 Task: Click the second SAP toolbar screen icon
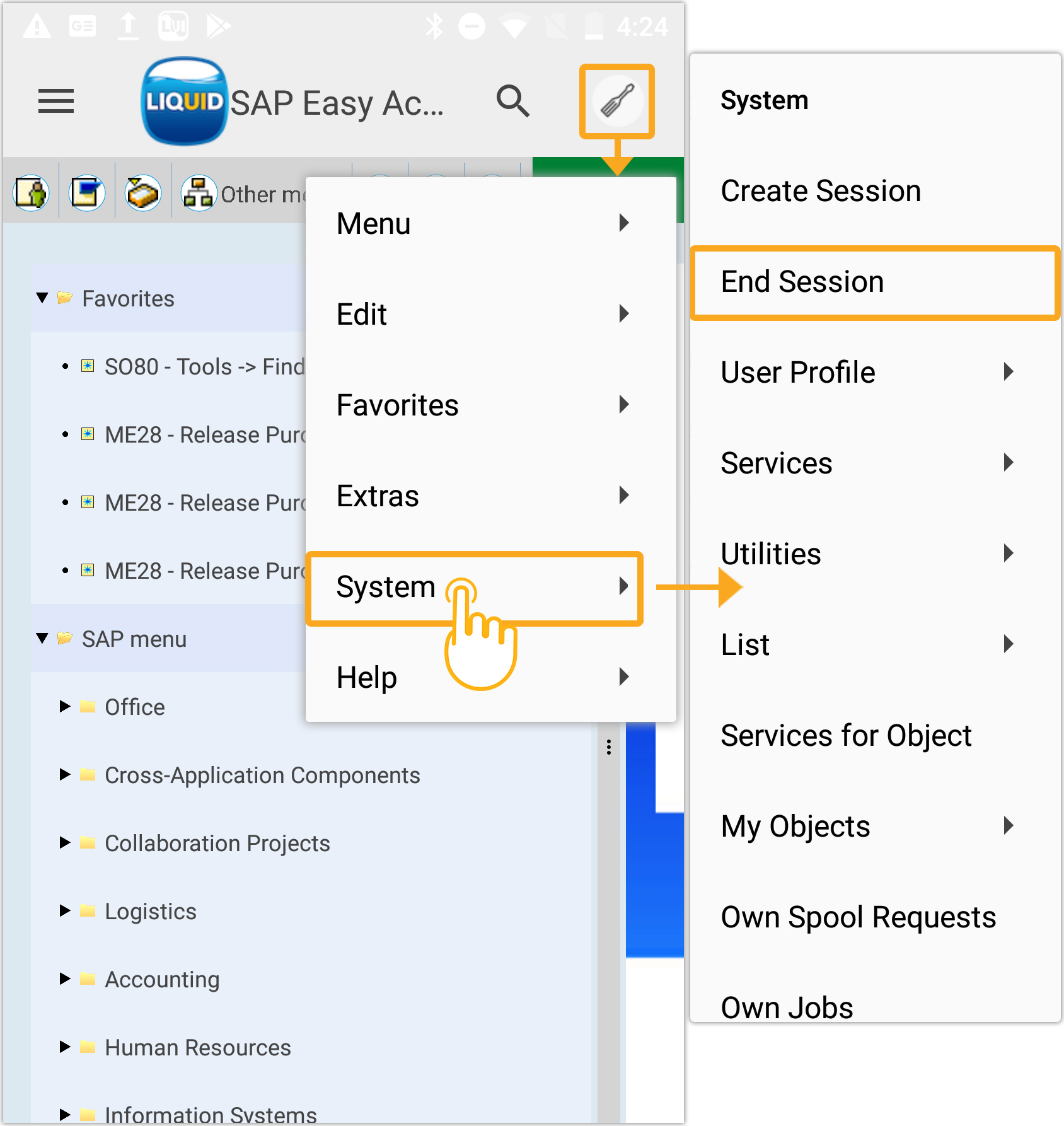click(x=87, y=193)
